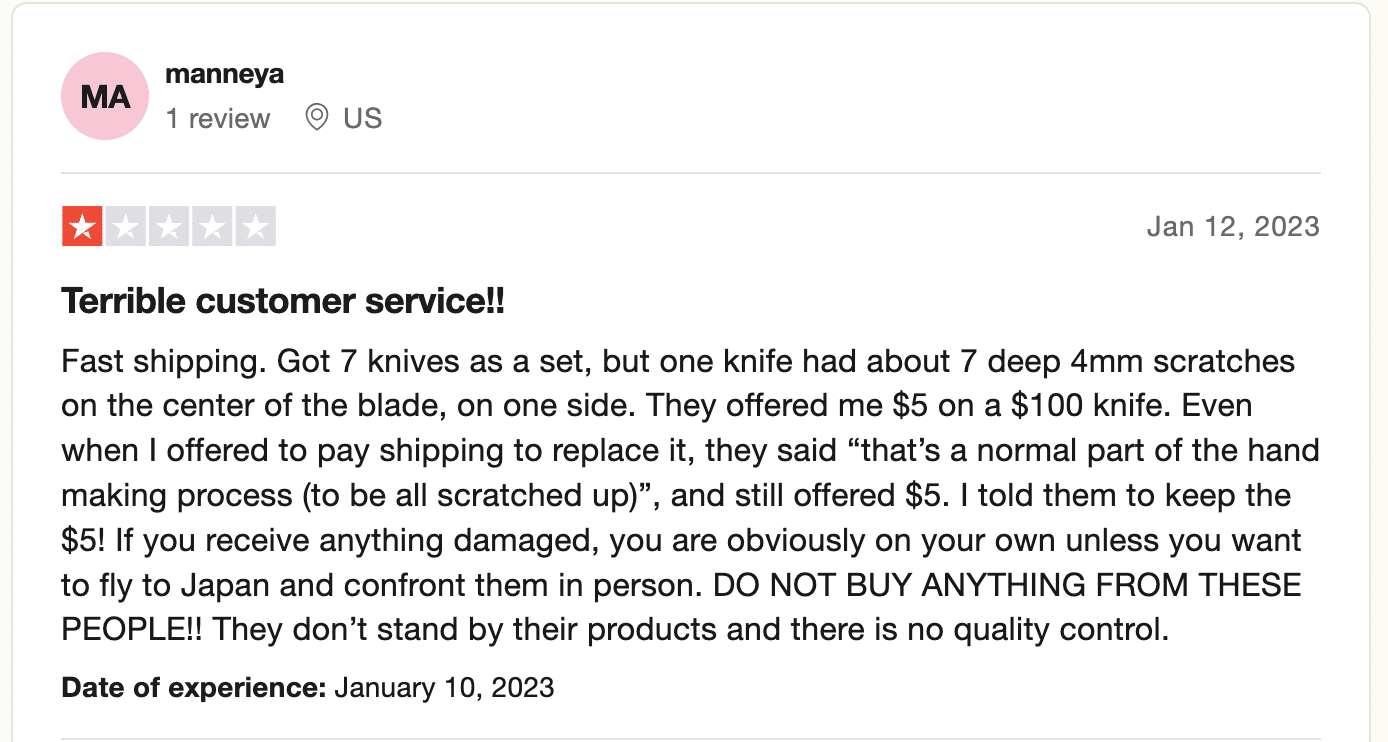Click the second gray rating star
This screenshot has height=742, width=1388.
[126, 227]
